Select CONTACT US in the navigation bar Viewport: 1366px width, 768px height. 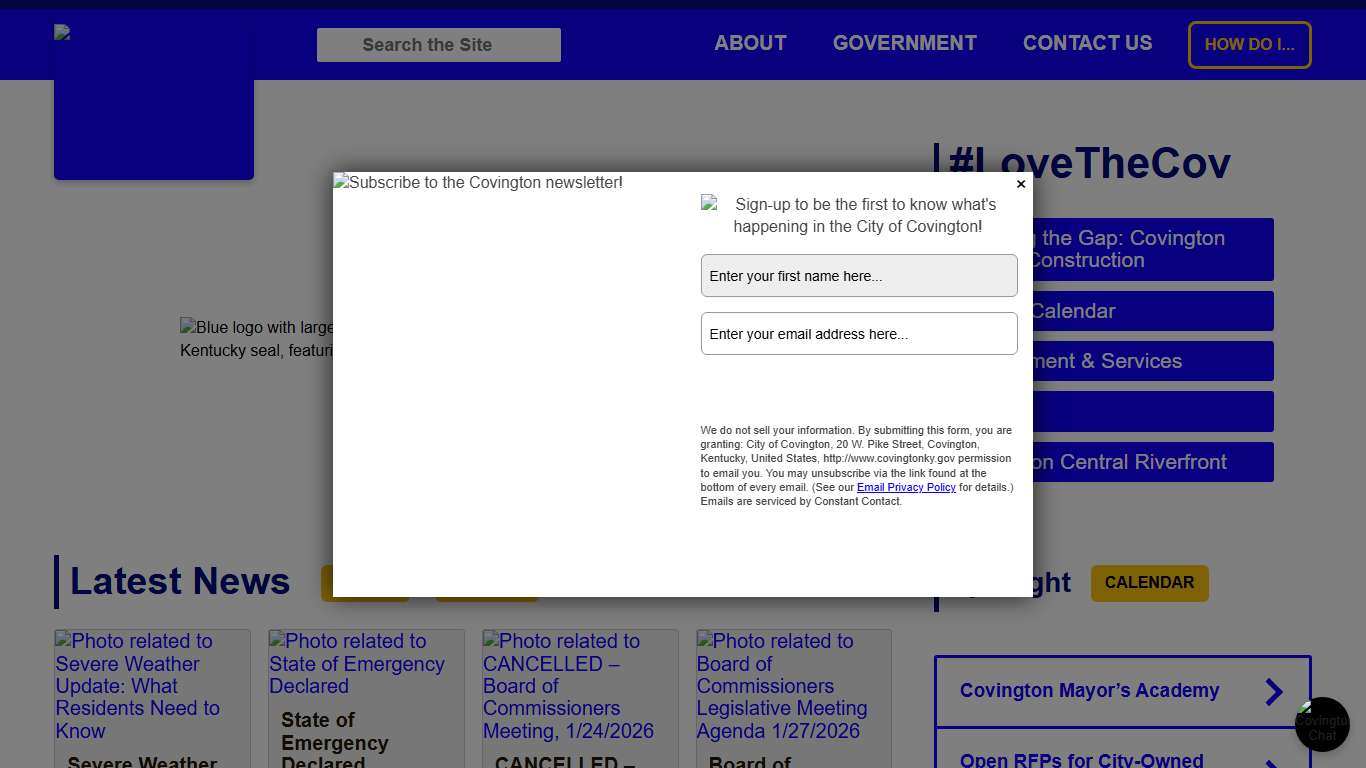point(1087,43)
